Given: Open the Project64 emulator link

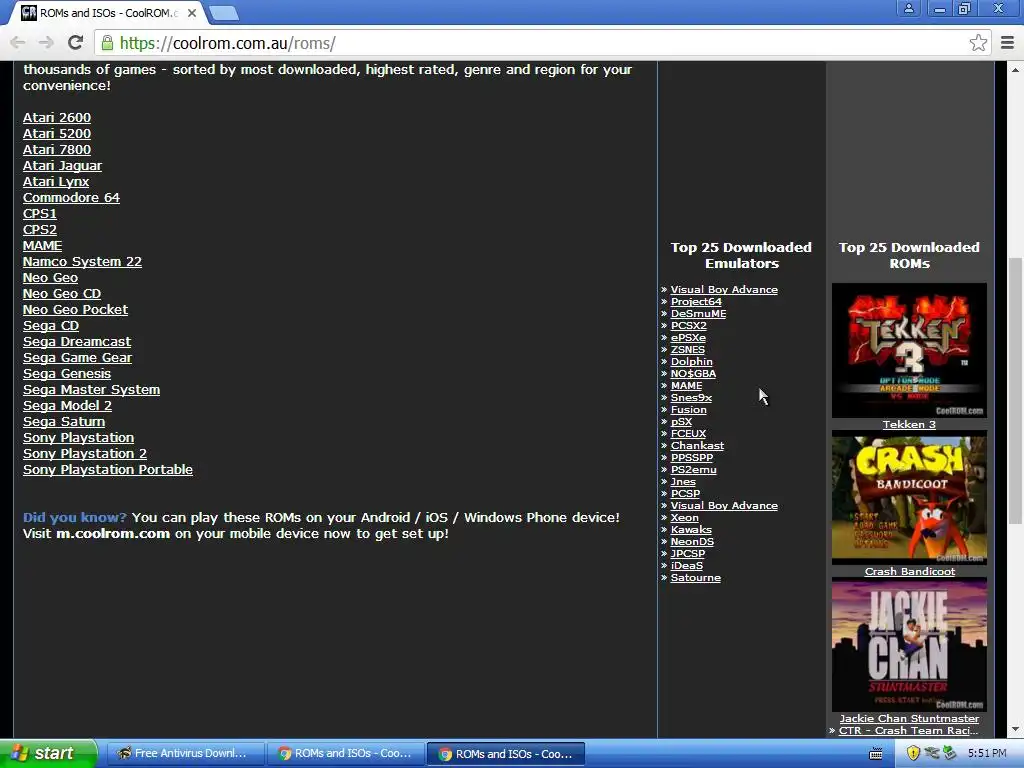Looking at the screenshot, I should point(696,301).
